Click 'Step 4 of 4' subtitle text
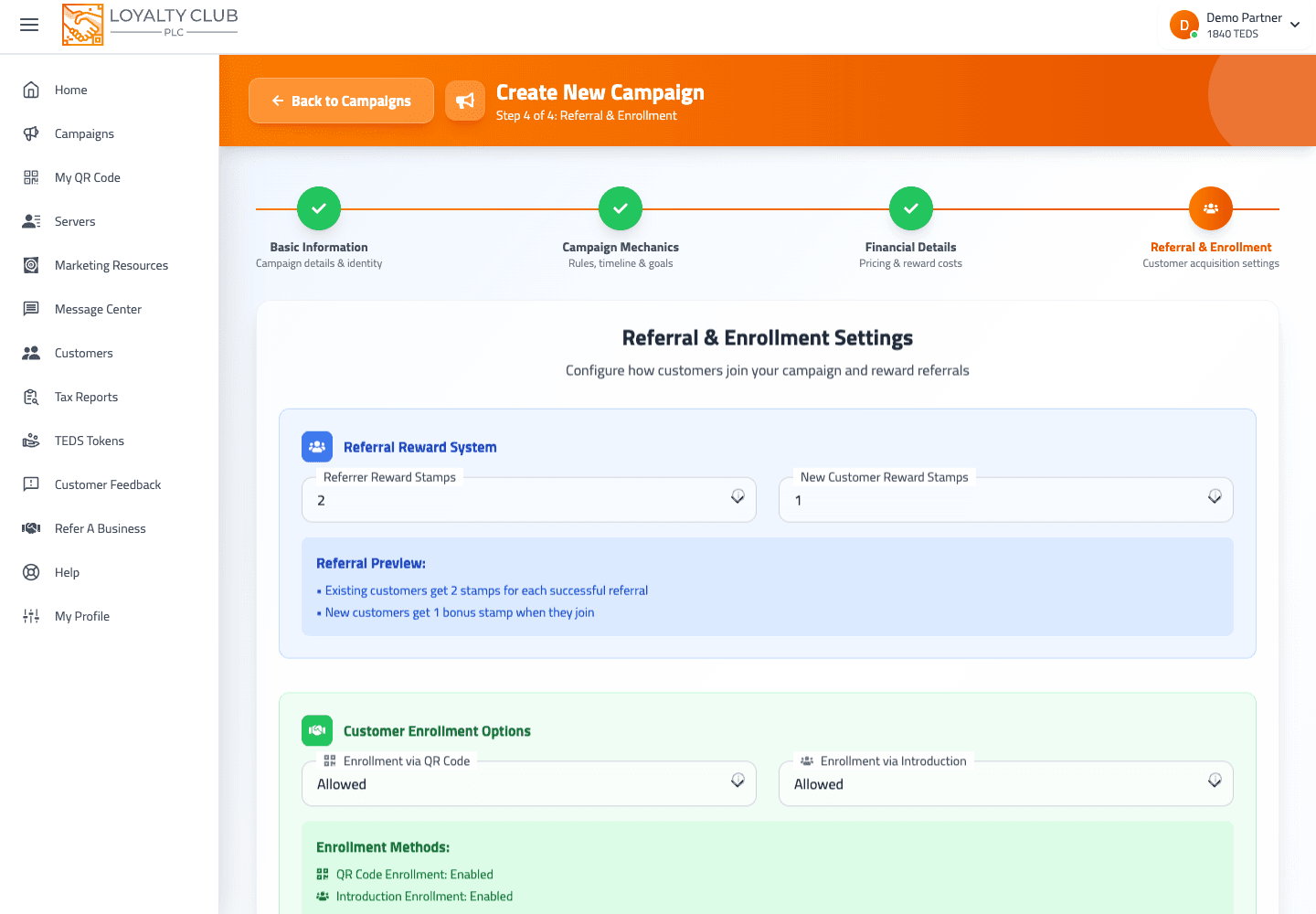 (x=587, y=115)
